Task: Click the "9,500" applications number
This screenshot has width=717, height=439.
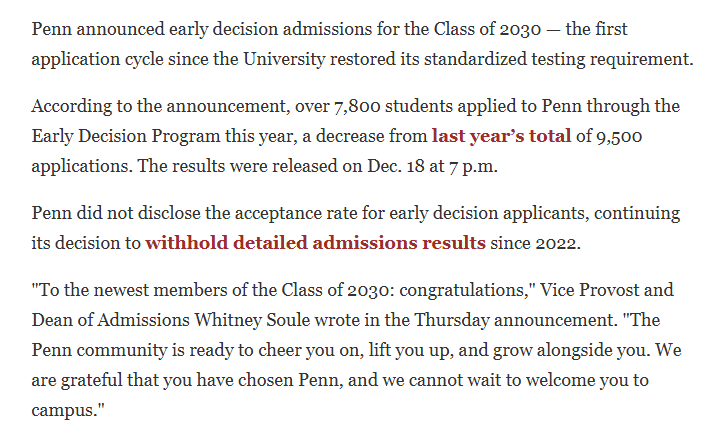Action: coord(617,134)
